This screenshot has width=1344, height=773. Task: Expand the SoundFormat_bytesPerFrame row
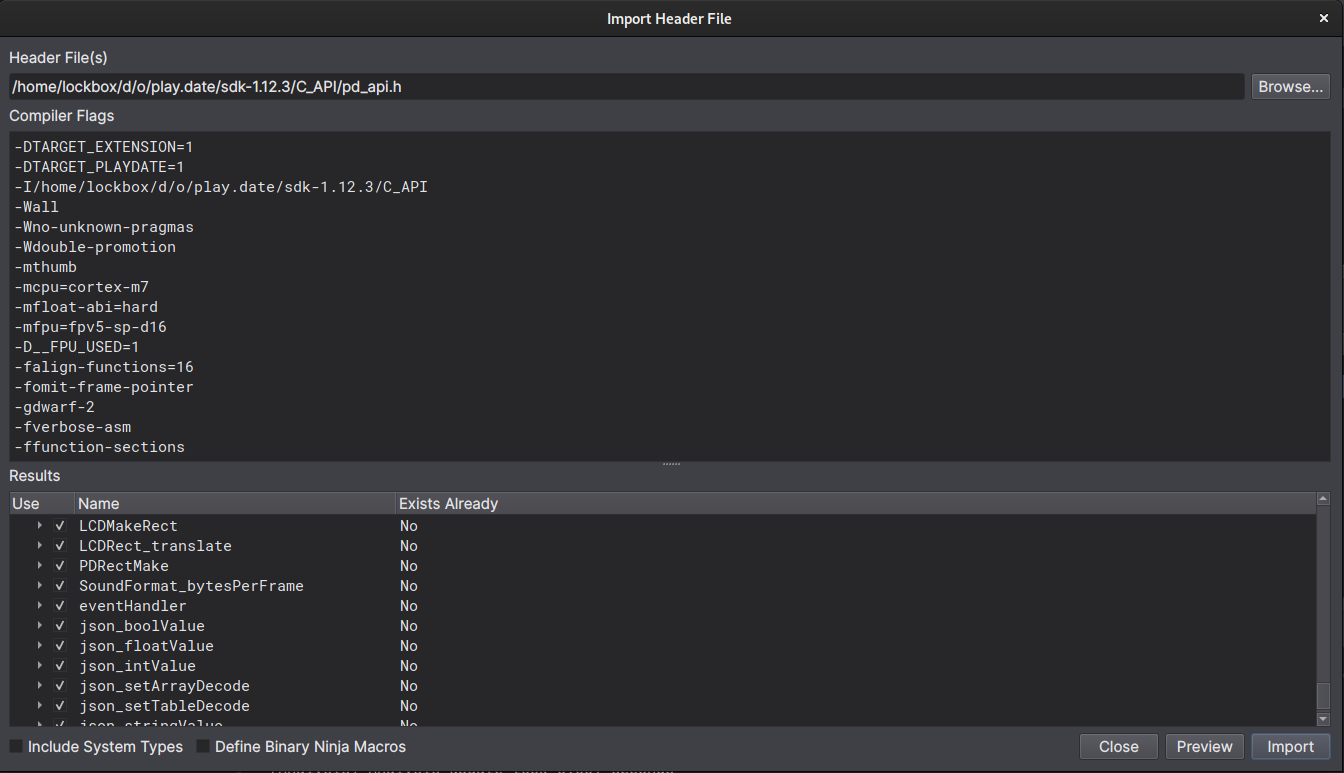click(40, 586)
